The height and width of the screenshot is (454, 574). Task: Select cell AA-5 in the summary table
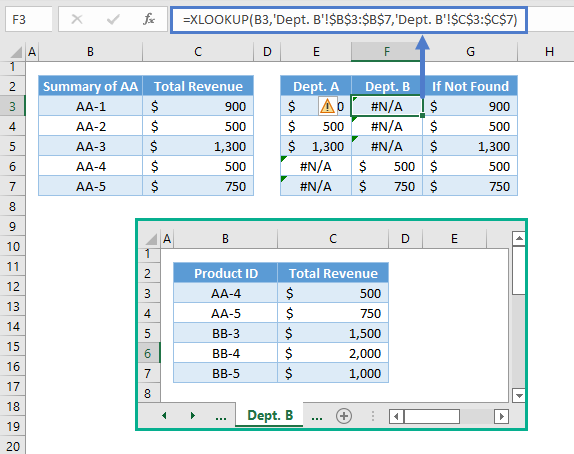(90, 186)
